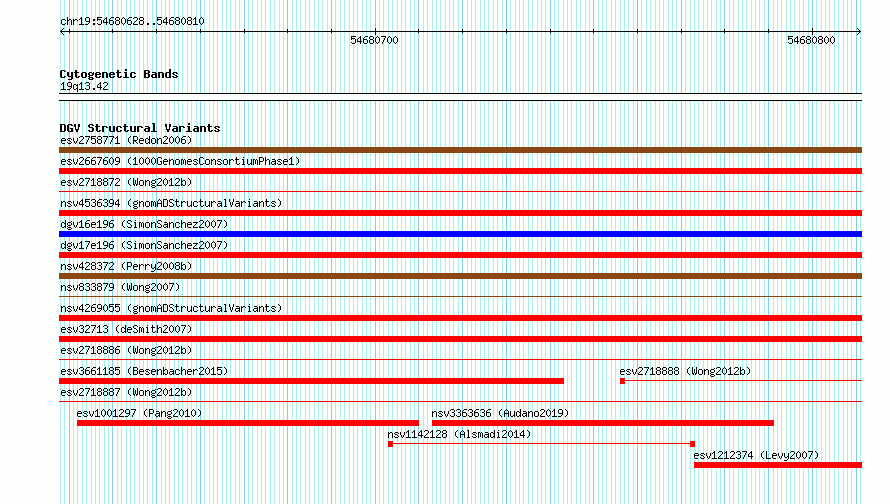
Task: Click the red bar of esv1212374
Action: click(x=778, y=465)
